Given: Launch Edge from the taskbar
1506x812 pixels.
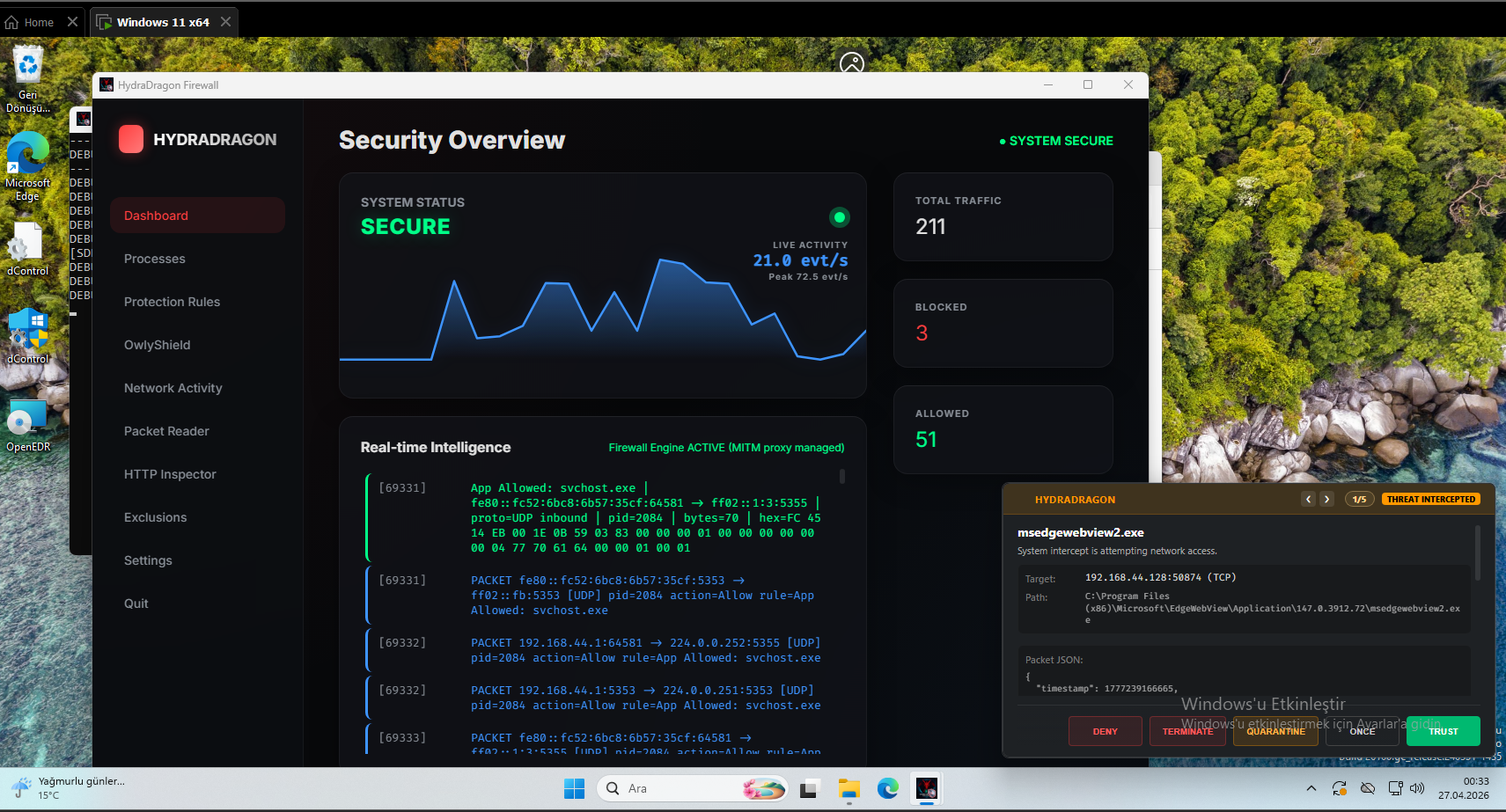Looking at the screenshot, I should (x=887, y=789).
